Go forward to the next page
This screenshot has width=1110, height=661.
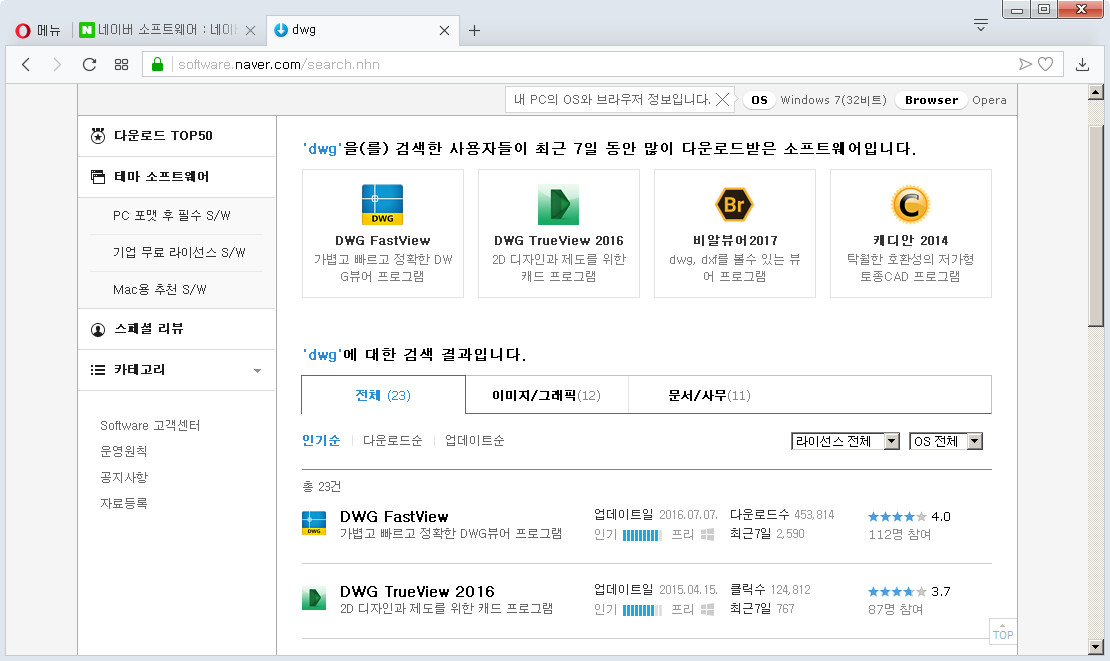click(x=57, y=64)
